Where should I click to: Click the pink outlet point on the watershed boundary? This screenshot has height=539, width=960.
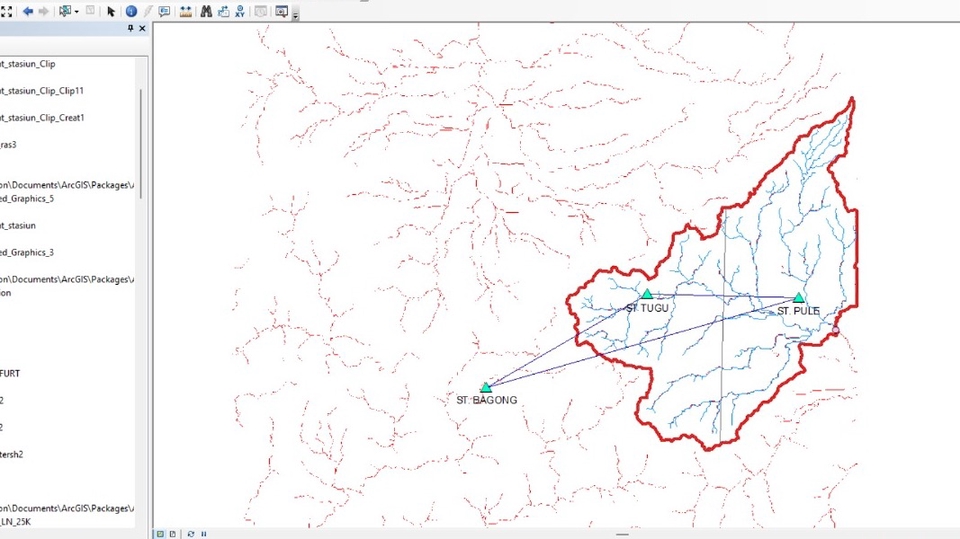(x=835, y=330)
